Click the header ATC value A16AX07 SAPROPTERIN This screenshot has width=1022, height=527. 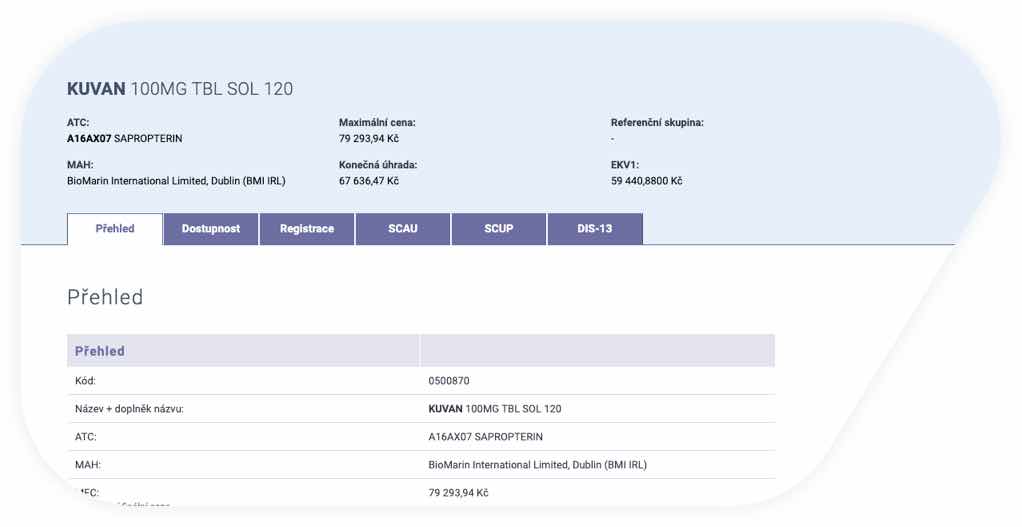pos(124,139)
